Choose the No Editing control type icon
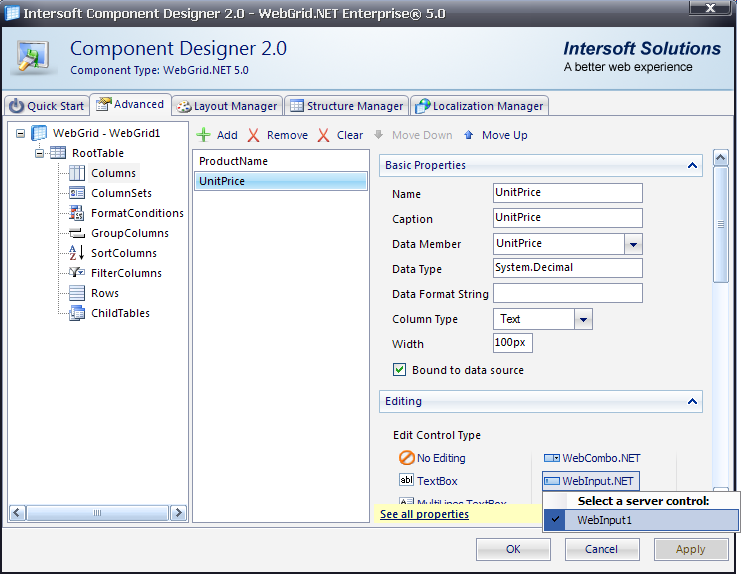 coord(406,458)
